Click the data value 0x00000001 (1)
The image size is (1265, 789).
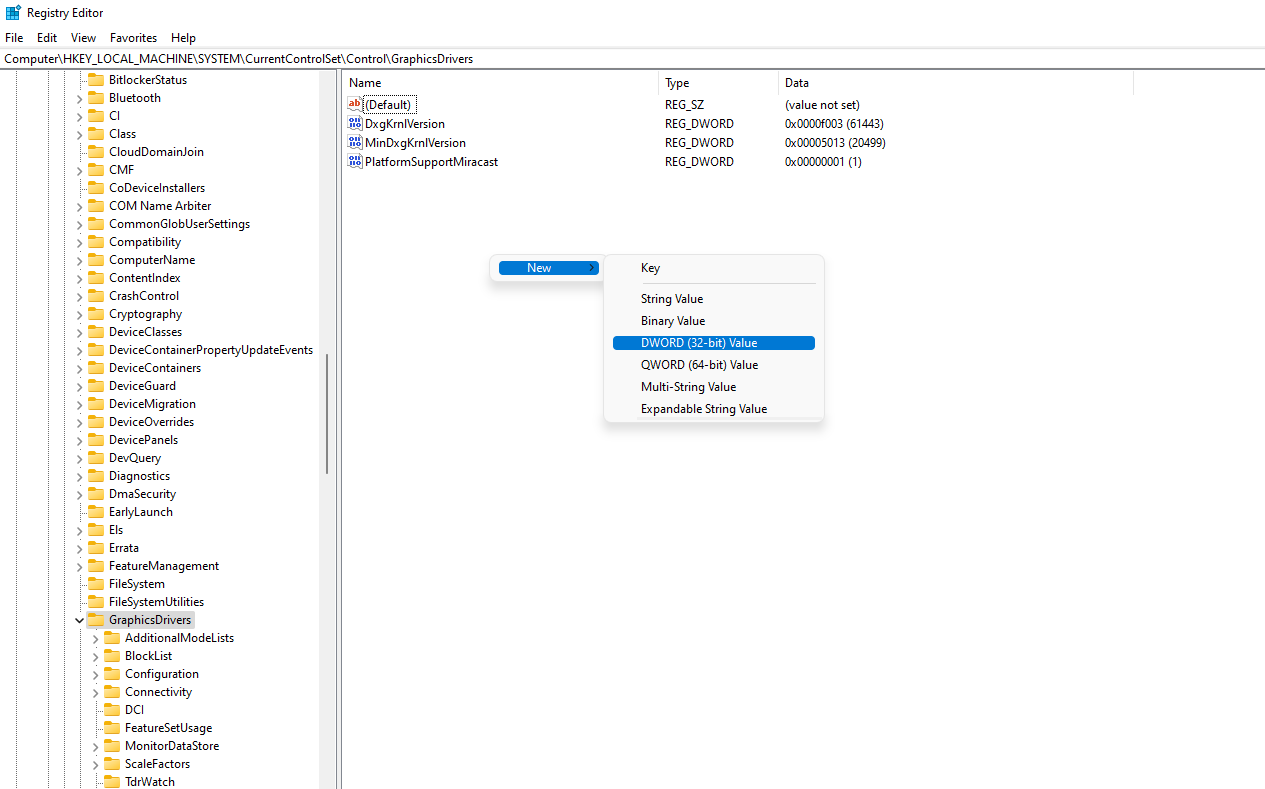pos(823,162)
